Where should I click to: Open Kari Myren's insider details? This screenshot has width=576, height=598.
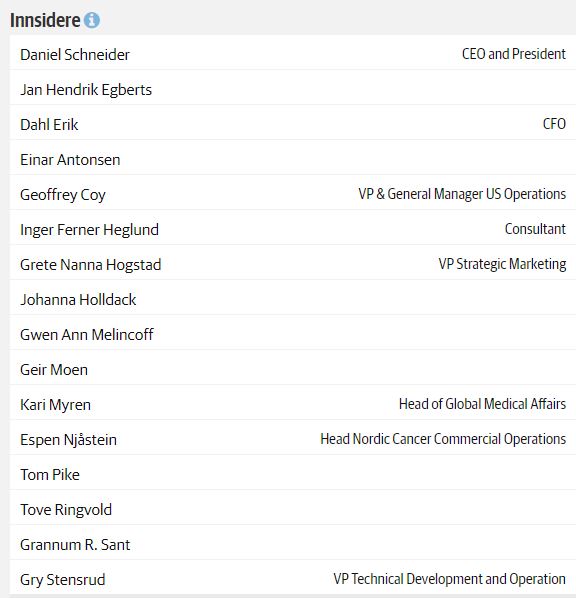[x=293, y=403]
